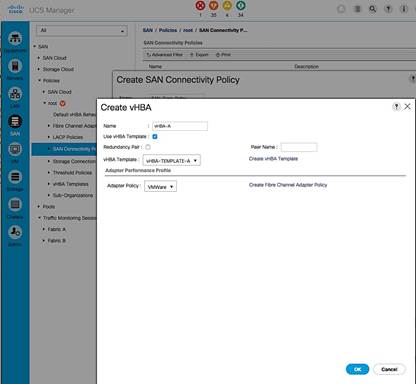Enable the Redundancy Pair option
The width and height of the screenshot is (416, 384).
click(x=148, y=147)
